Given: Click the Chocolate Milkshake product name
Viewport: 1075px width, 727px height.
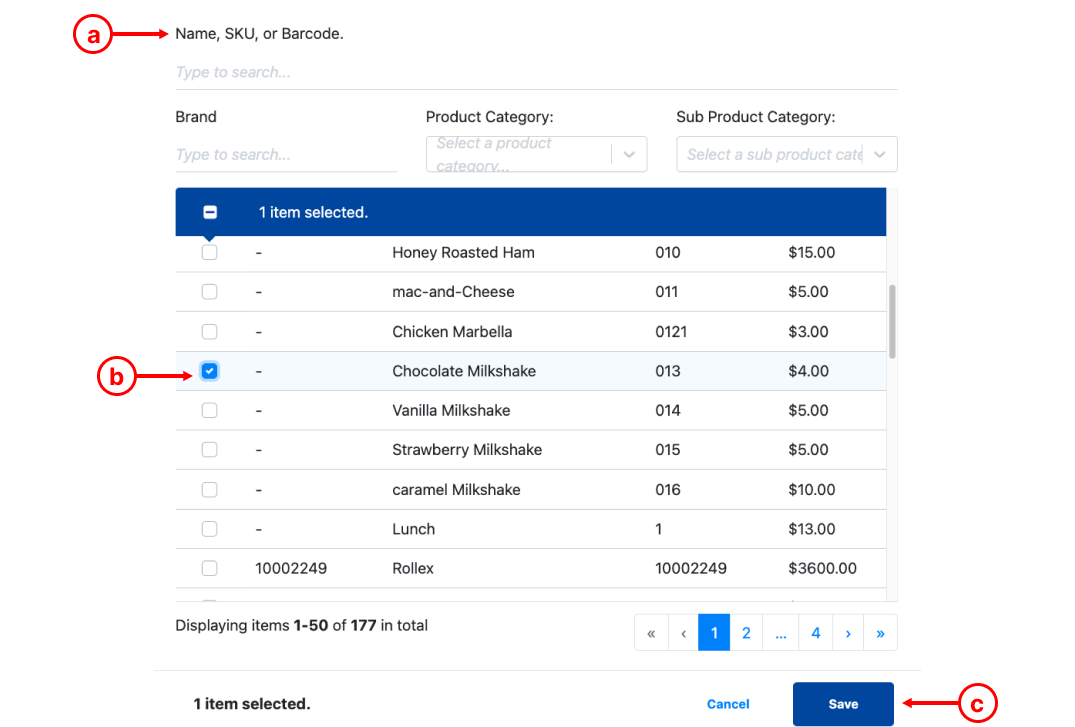Looking at the screenshot, I should point(464,371).
